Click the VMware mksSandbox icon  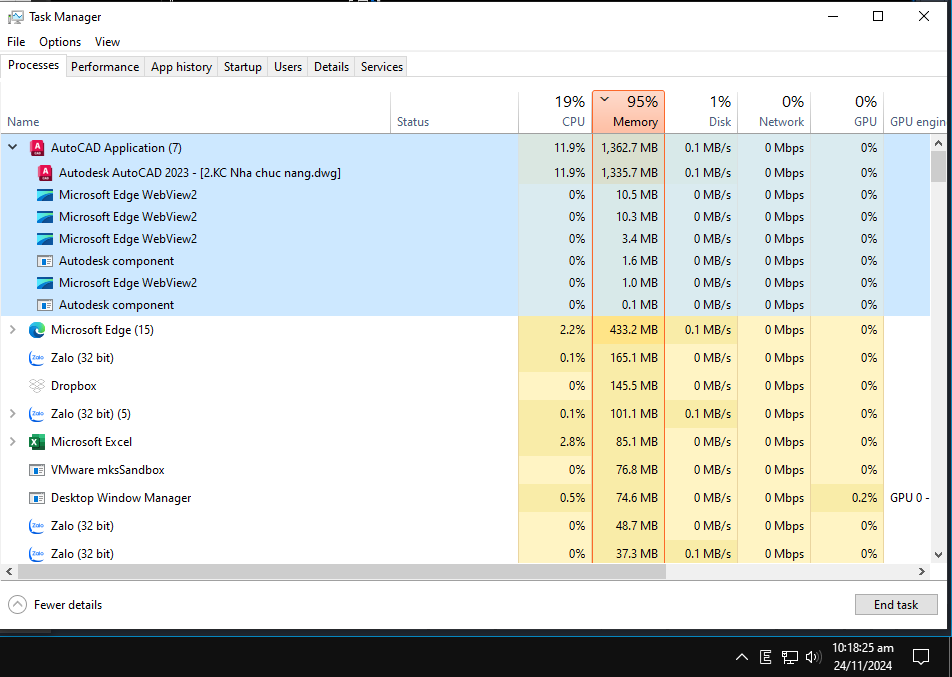[37, 470]
